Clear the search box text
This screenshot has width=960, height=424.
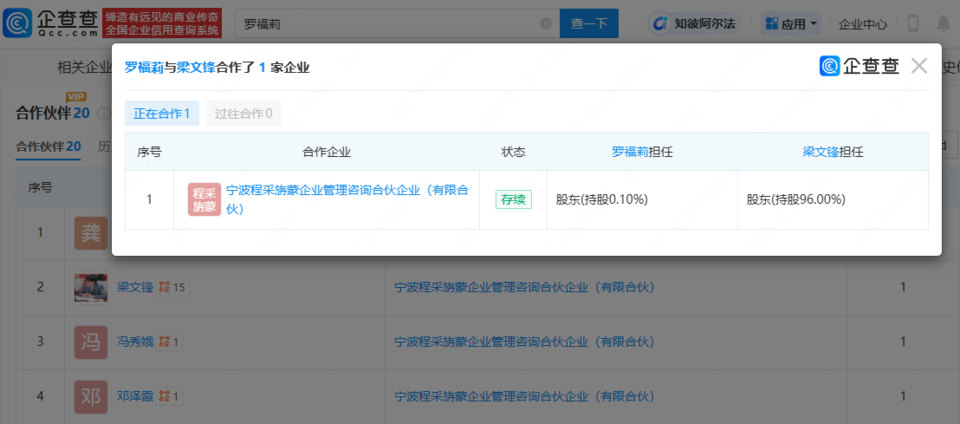[x=545, y=23]
